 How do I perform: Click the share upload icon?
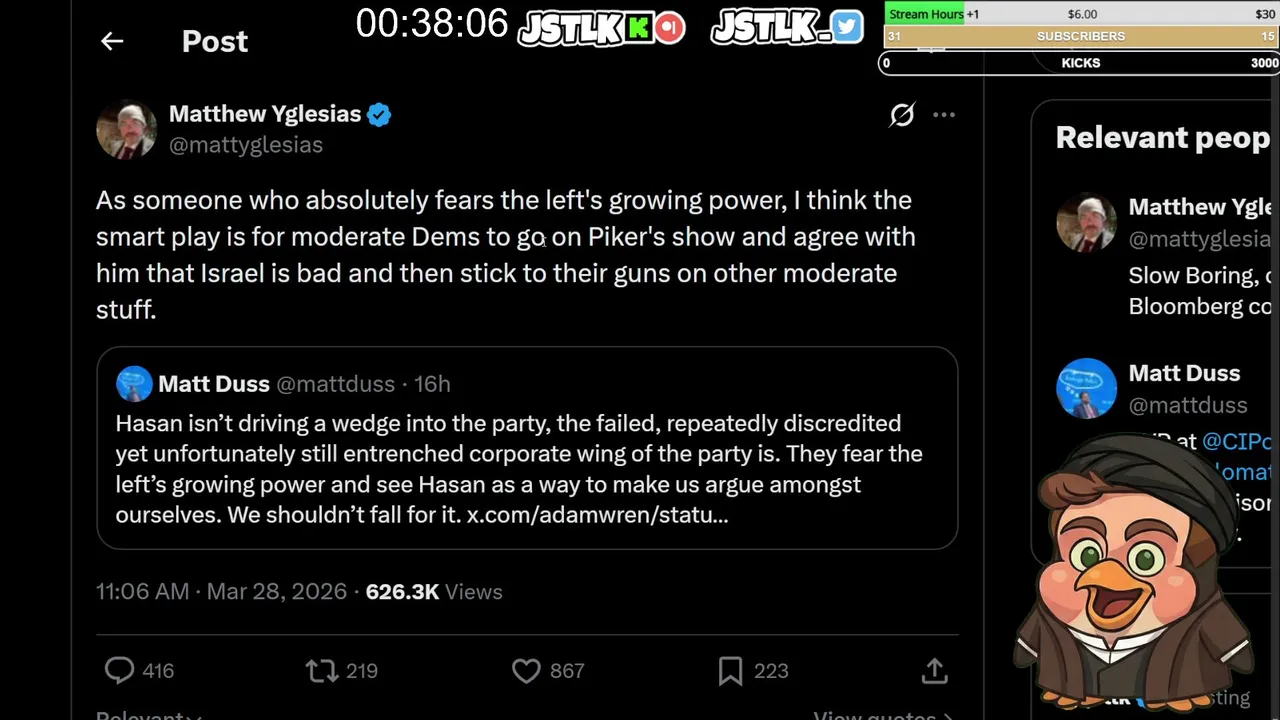point(934,670)
